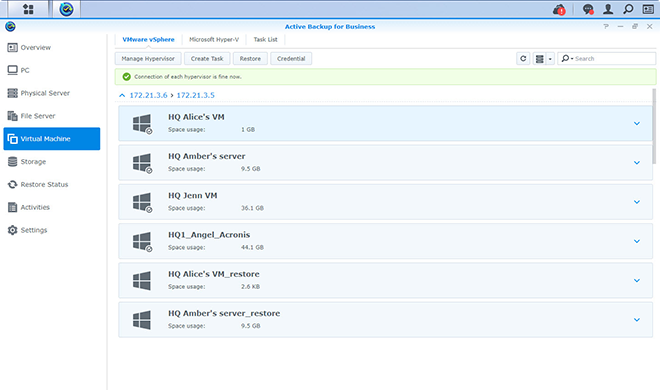Open the DSM main menu grid icon
Screen dimensions: 660x390
click(x=28, y=9)
